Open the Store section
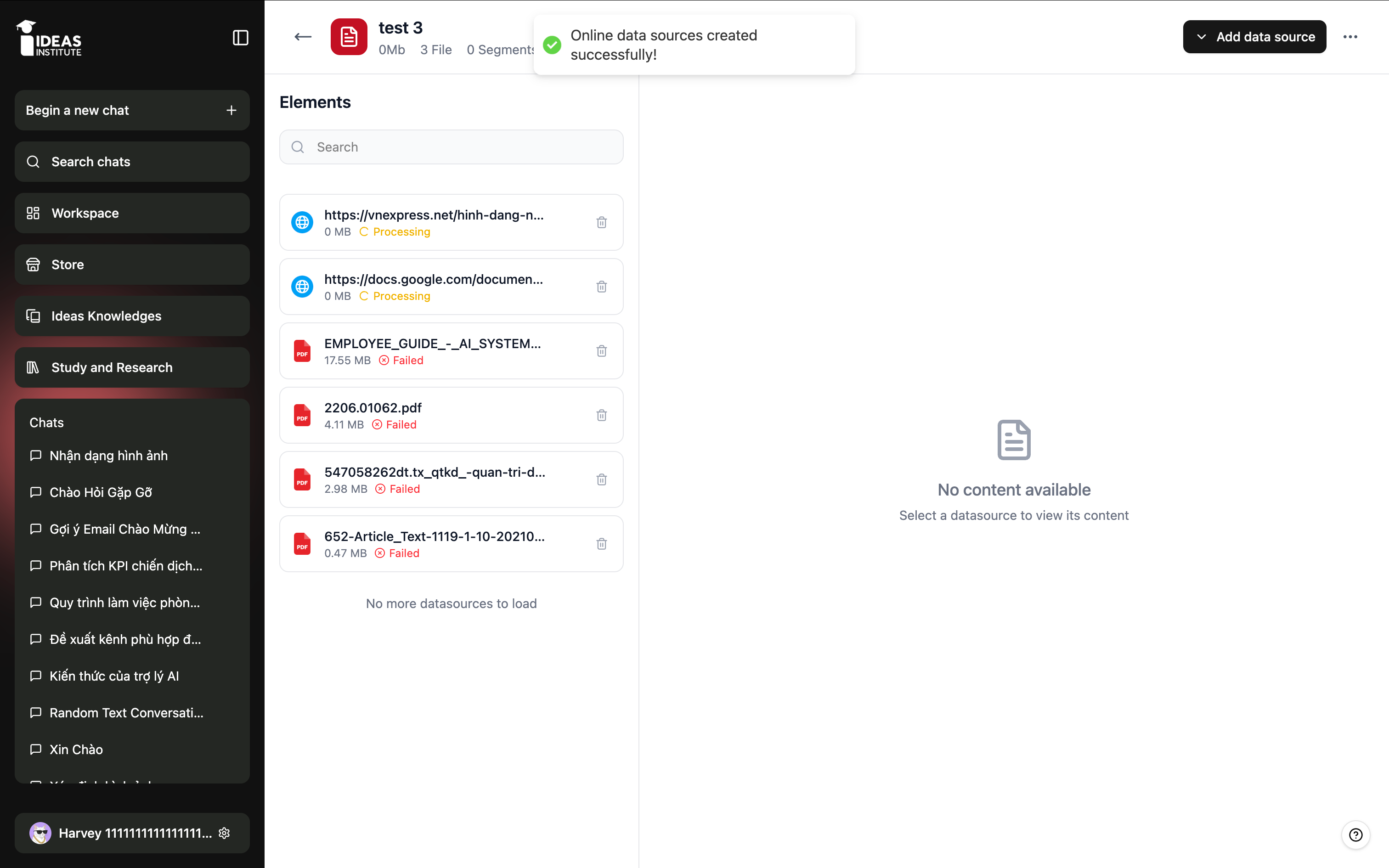 coord(132,265)
